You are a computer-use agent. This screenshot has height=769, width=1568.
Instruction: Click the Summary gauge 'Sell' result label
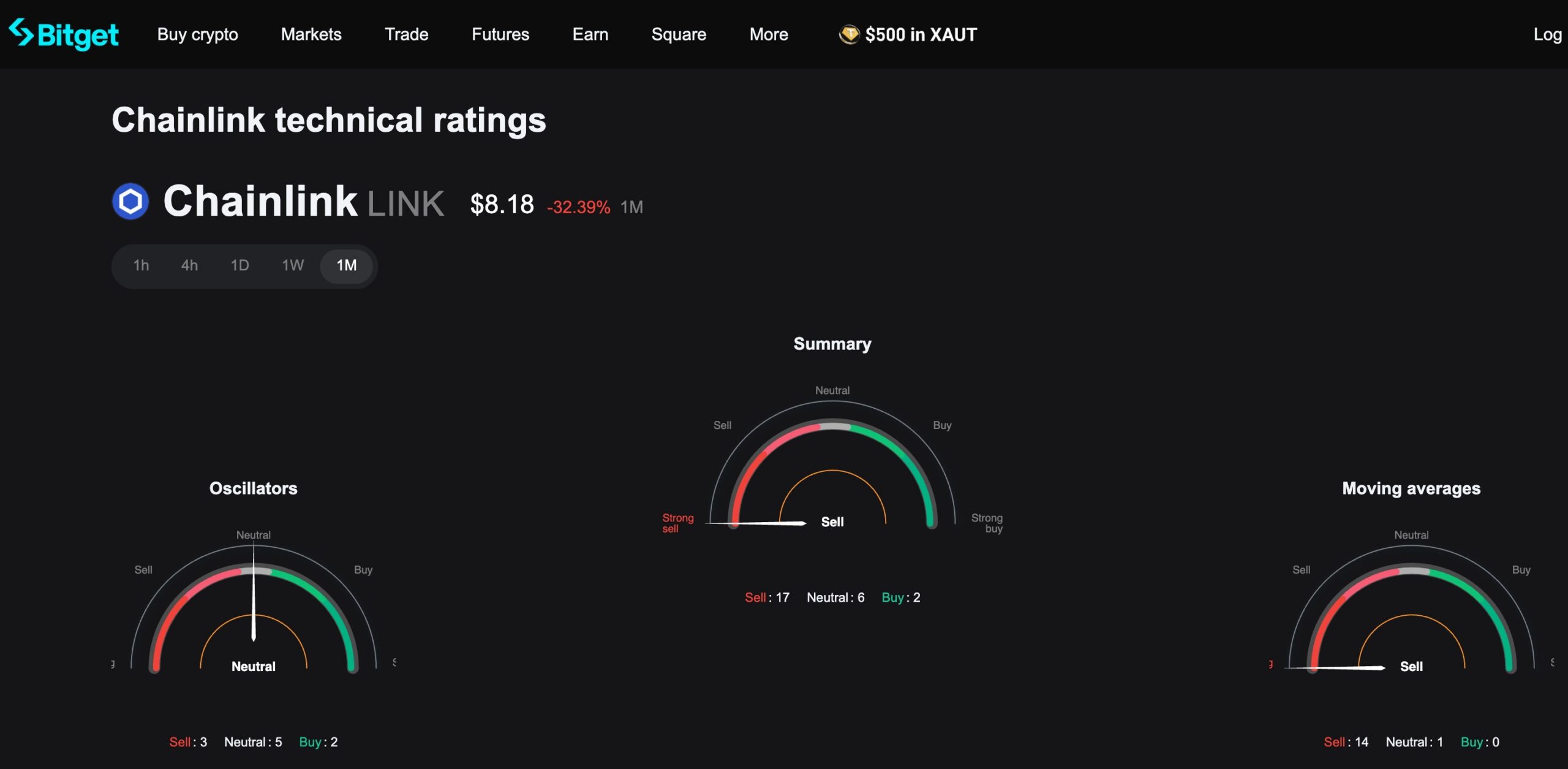(832, 522)
